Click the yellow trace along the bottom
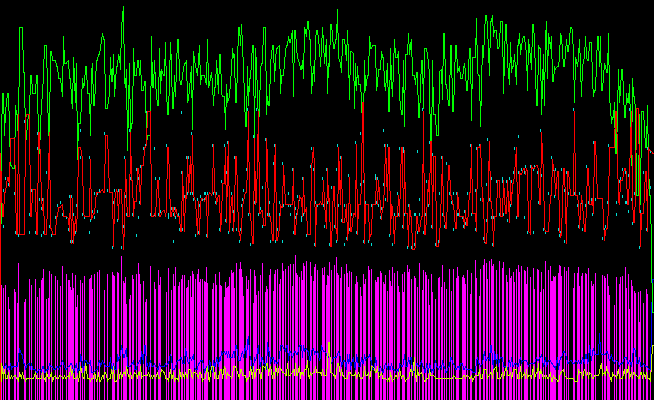Image resolution: width=654 pixels, height=400 pixels. point(200,376)
